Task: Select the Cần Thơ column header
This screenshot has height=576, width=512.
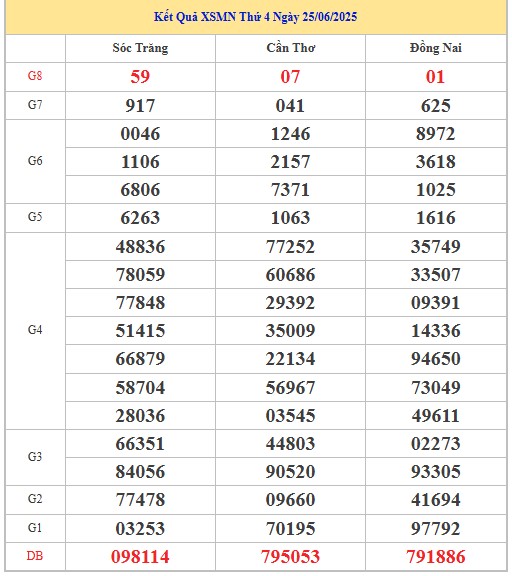Action: point(290,48)
